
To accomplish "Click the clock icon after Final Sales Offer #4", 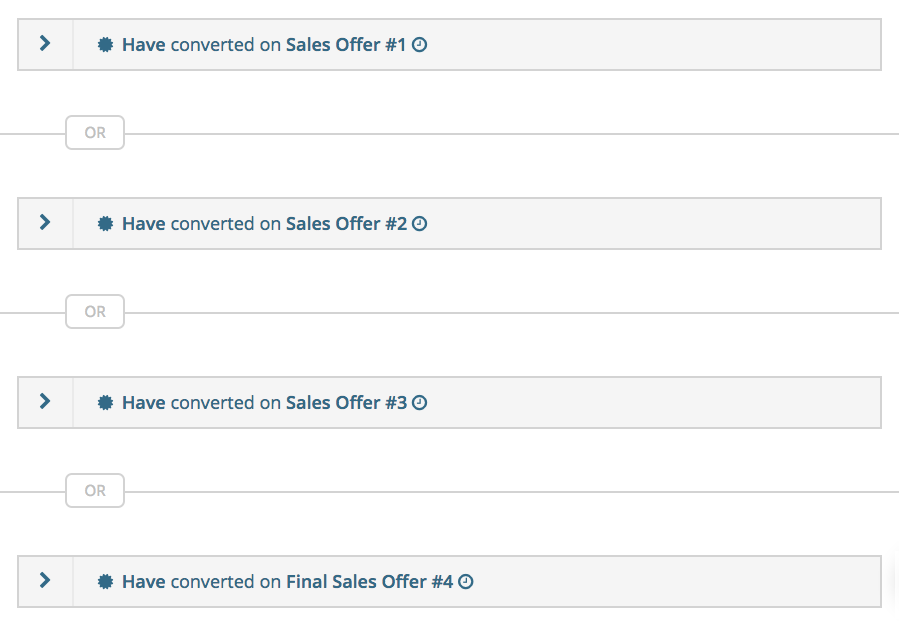I will 466,582.
